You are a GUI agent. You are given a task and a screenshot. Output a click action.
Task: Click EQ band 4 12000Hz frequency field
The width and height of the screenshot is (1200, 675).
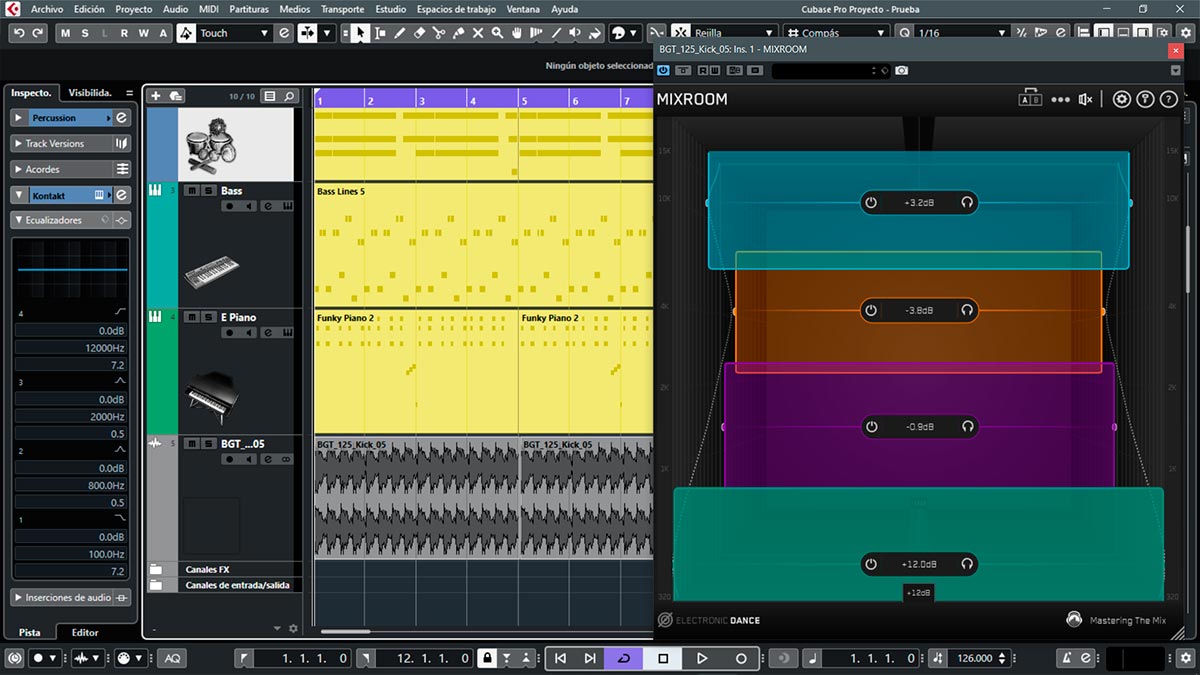[71, 348]
